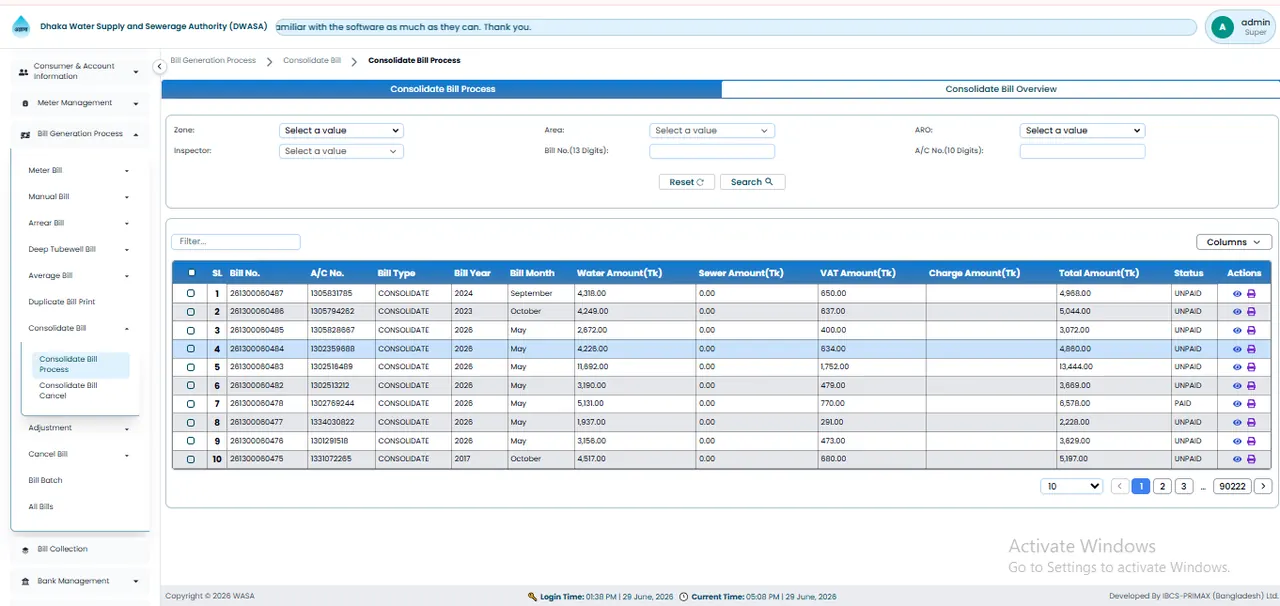
Task: Open Bill Batch menu item
Action: pyautogui.click(x=45, y=481)
